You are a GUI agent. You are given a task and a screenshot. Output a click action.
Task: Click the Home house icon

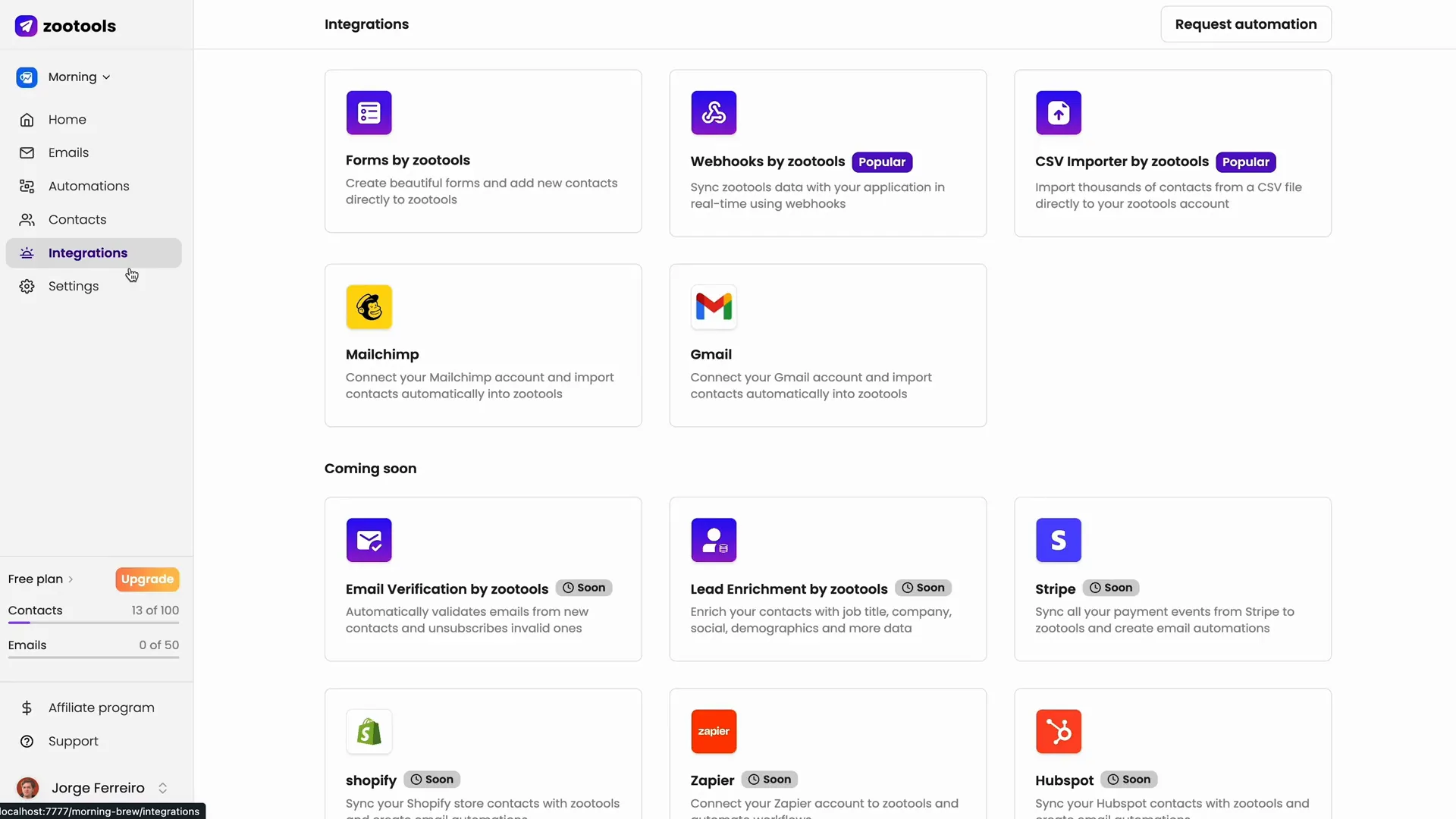[x=27, y=120]
